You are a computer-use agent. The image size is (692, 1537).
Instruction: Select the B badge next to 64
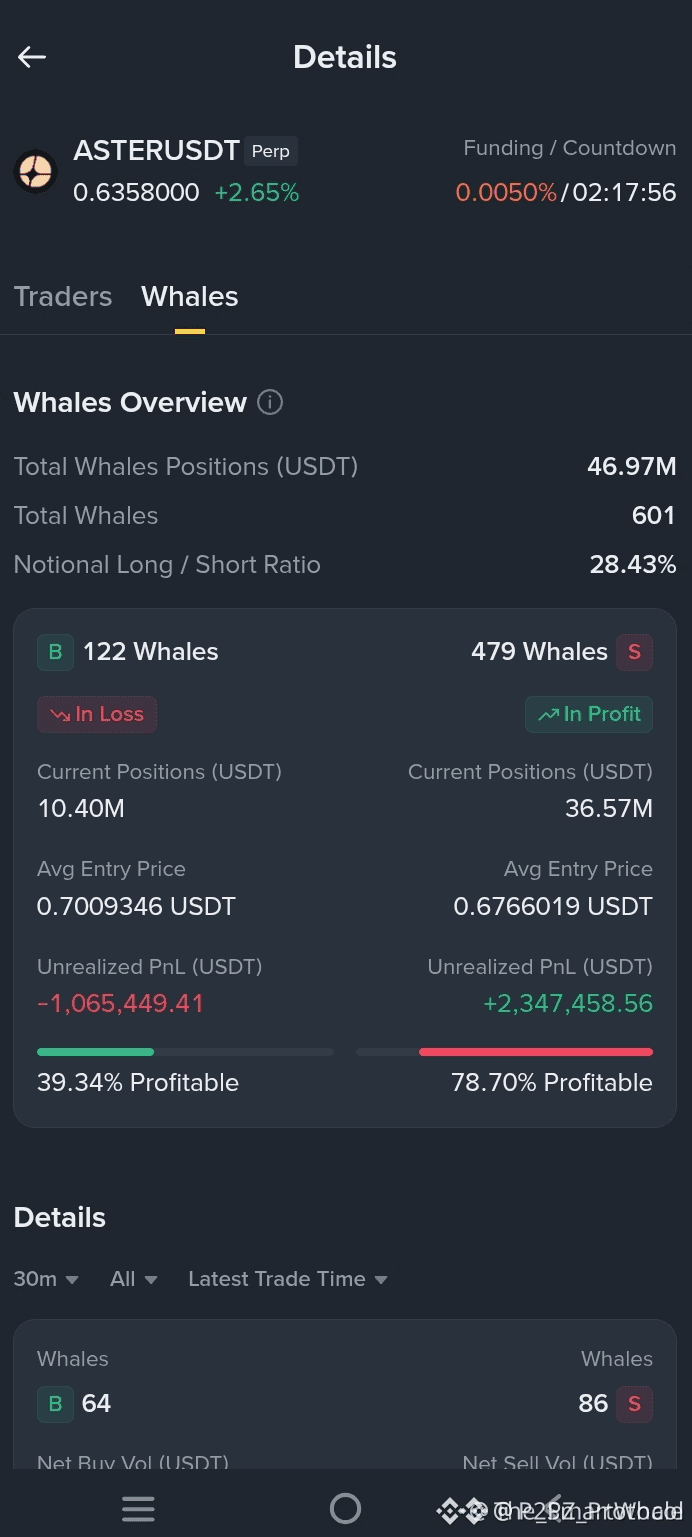click(55, 1404)
